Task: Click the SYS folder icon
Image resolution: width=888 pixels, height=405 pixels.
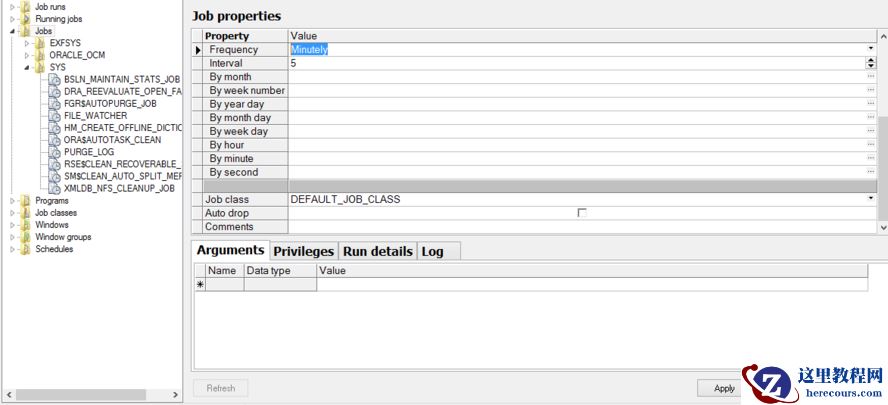Action: coord(40,67)
